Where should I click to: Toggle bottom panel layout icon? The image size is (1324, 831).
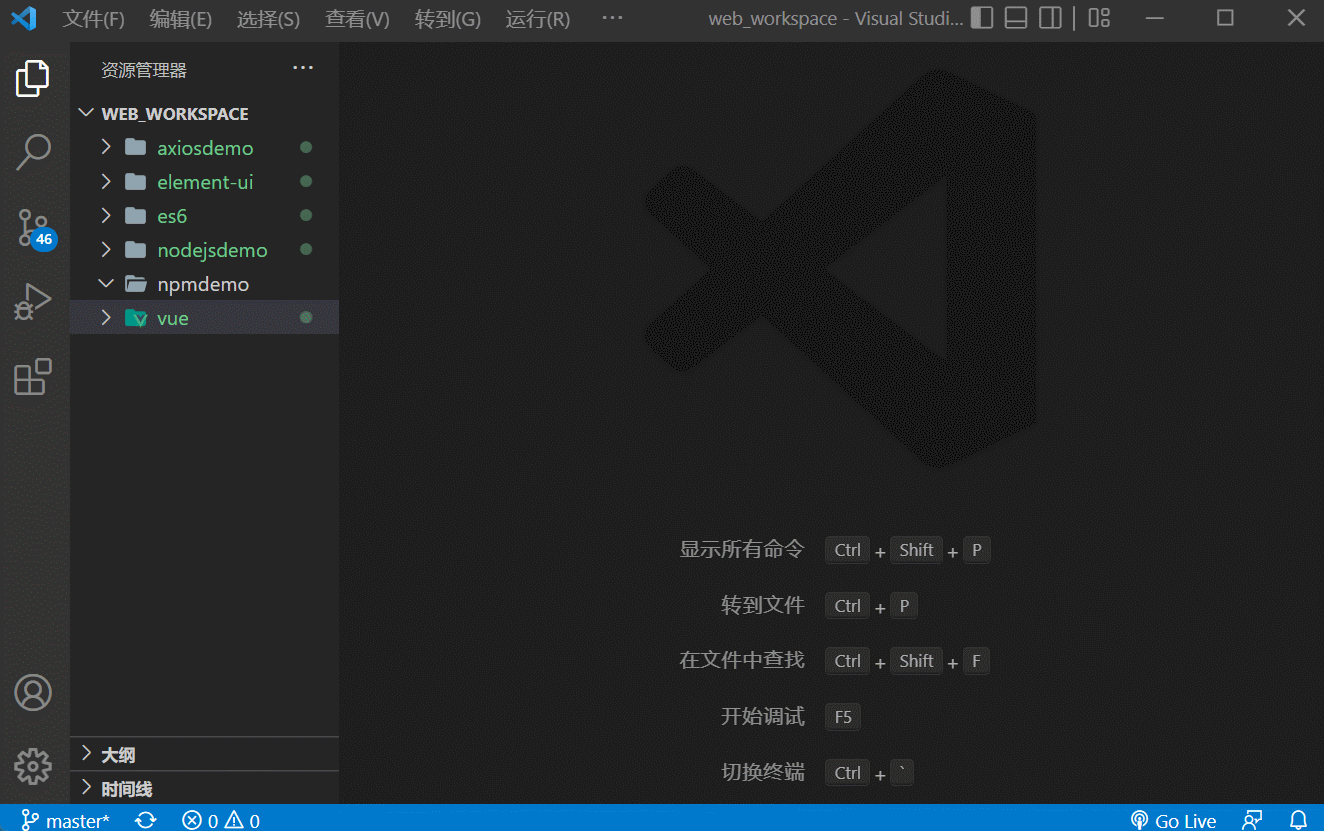[x=1016, y=18]
